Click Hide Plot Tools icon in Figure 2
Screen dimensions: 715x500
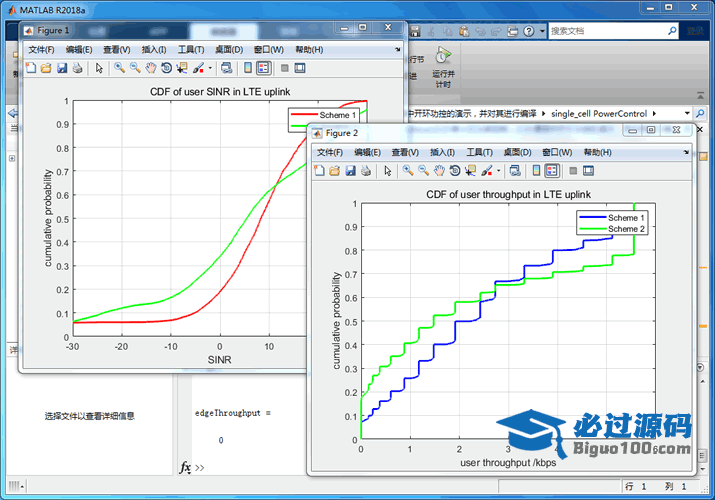pyautogui.click(x=573, y=171)
